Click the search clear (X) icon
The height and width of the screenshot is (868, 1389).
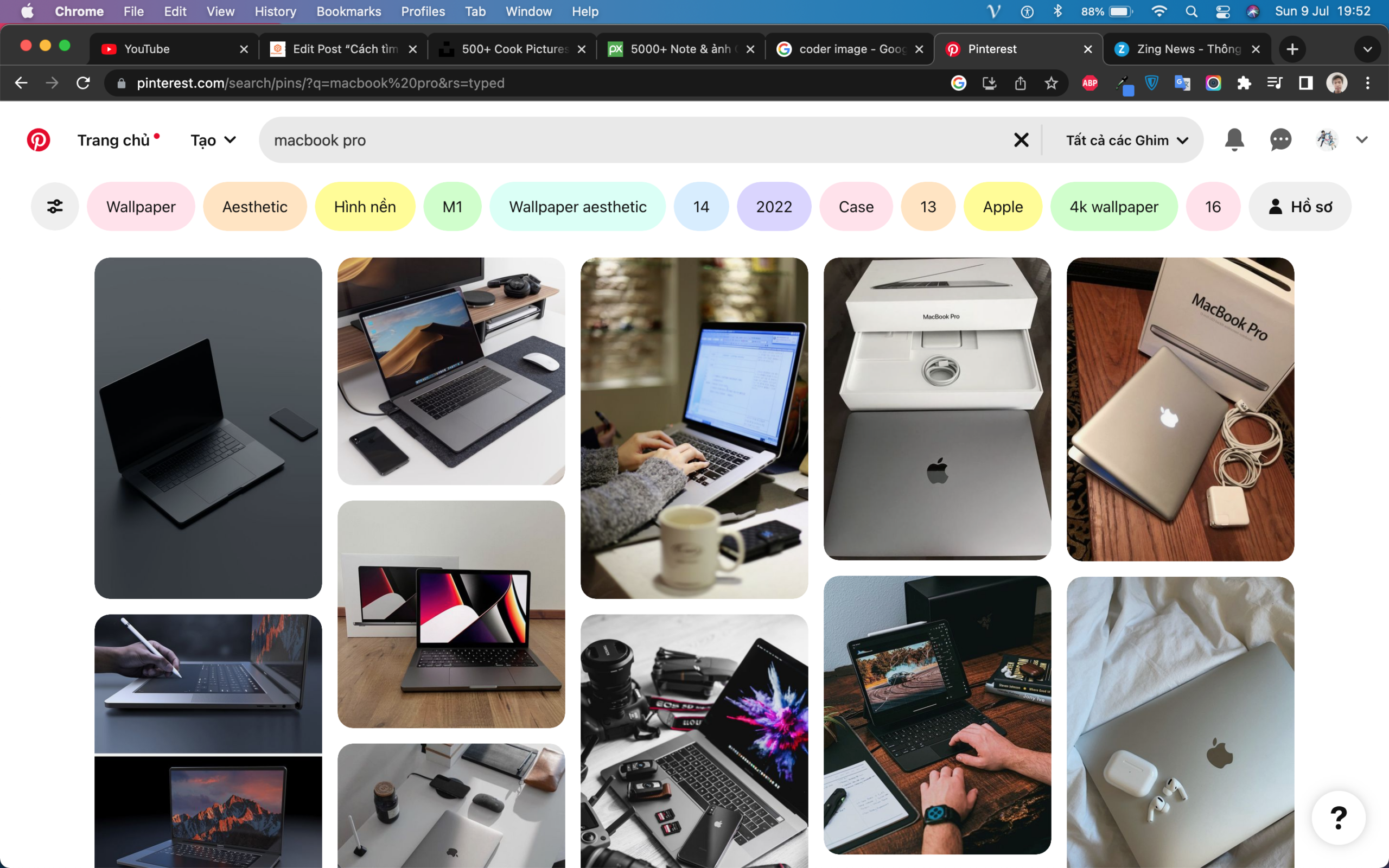click(1023, 140)
